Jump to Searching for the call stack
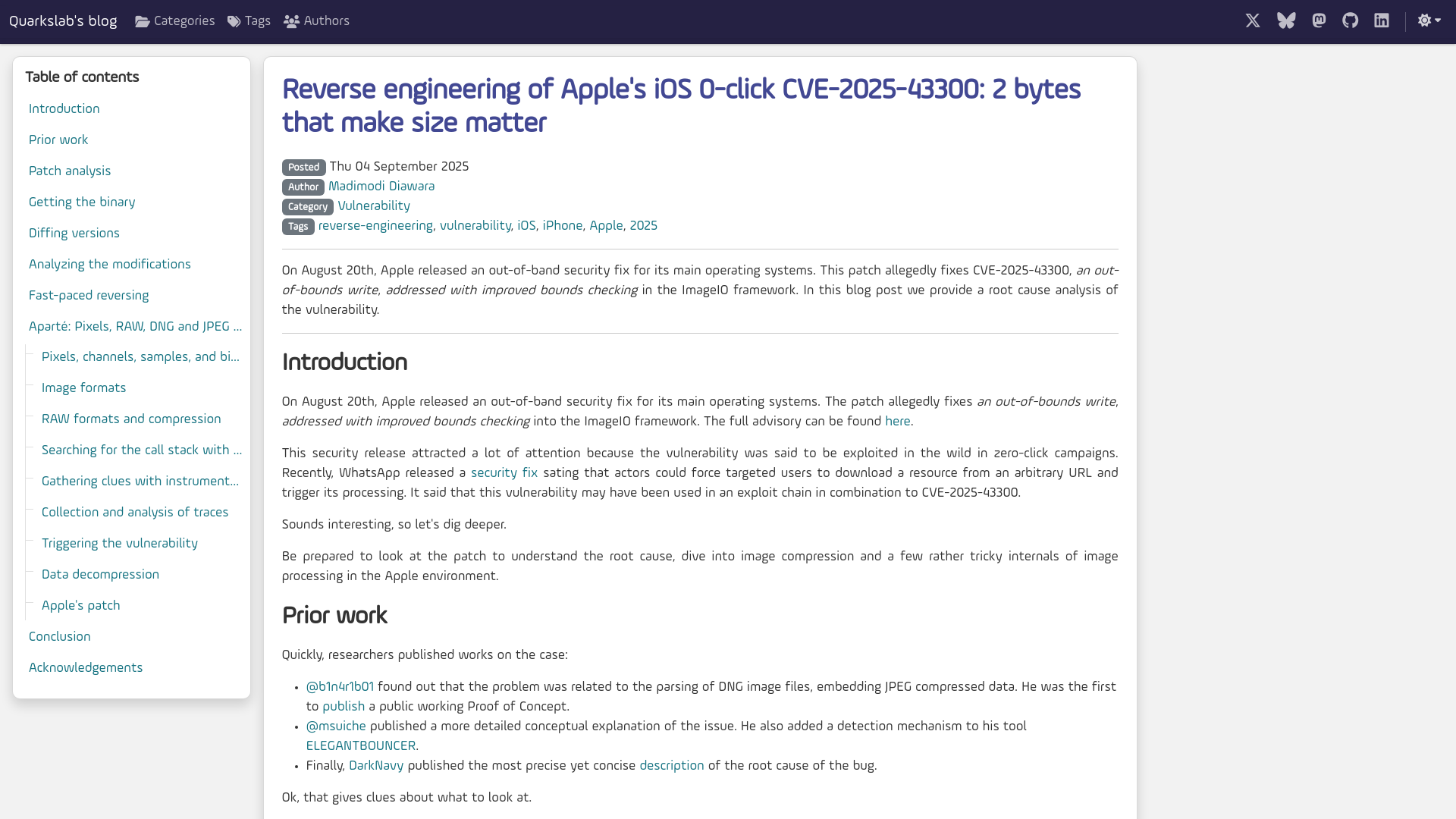Viewport: 1456px width, 819px height. click(x=142, y=450)
